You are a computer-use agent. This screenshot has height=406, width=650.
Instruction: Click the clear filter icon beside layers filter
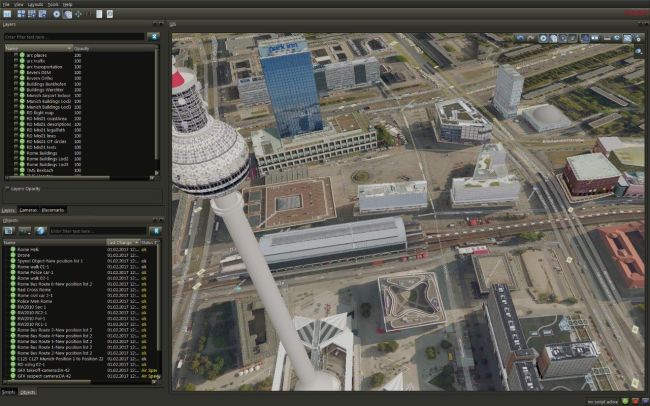153,37
